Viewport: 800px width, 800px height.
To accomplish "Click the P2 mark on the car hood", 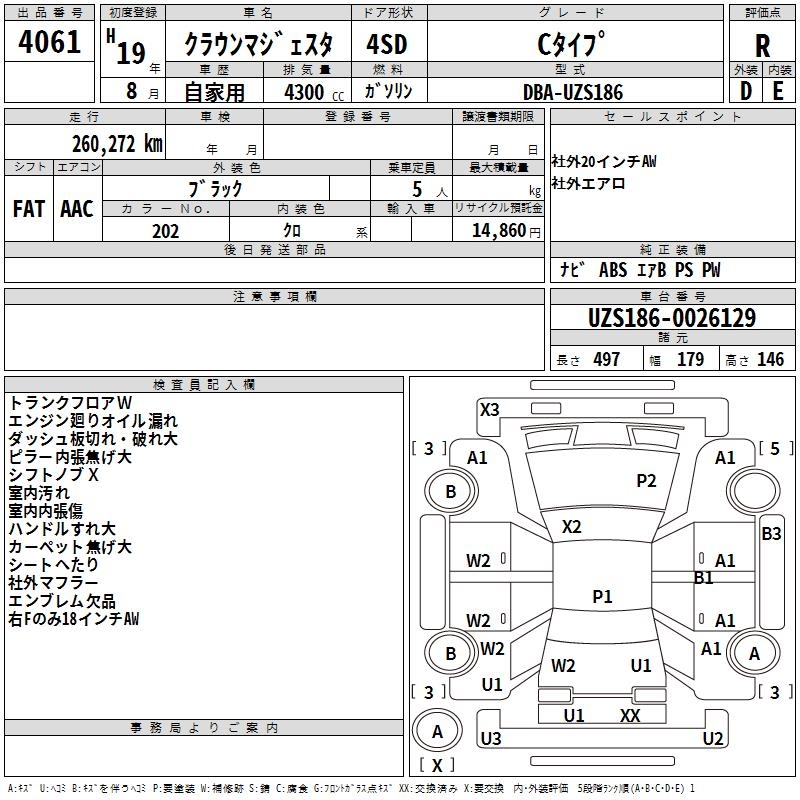I will pyautogui.click(x=647, y=481).
